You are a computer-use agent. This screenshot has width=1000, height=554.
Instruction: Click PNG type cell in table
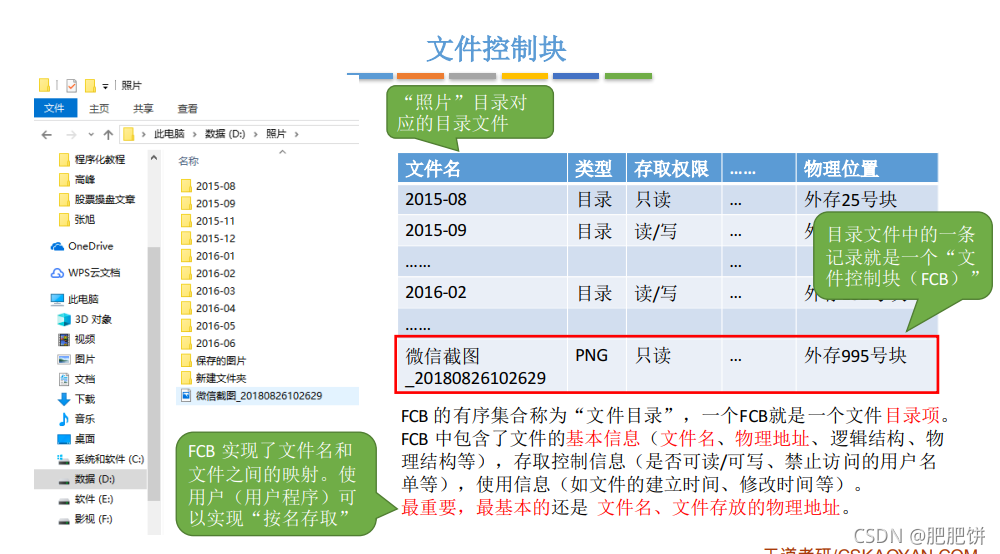(591, 355)
